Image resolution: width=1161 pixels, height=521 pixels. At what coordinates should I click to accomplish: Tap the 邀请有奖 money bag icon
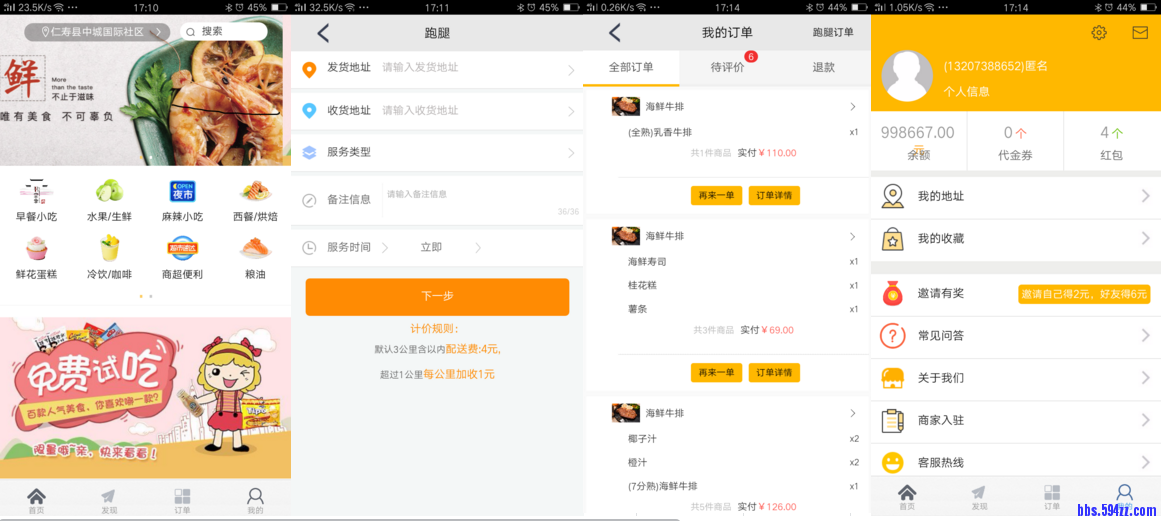point(893,293)
